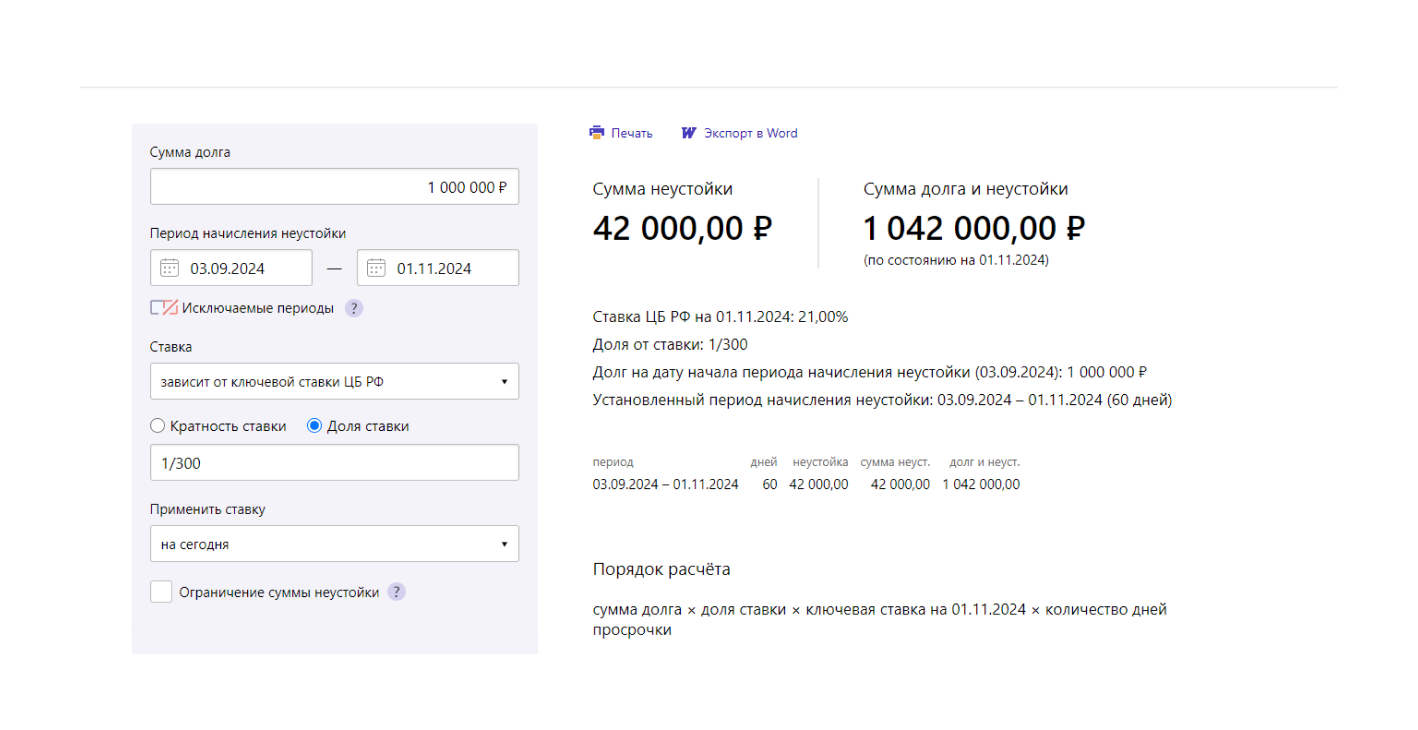Click the printer icon next to Печать
The image size is (1418, 730).
coord(597,133)
